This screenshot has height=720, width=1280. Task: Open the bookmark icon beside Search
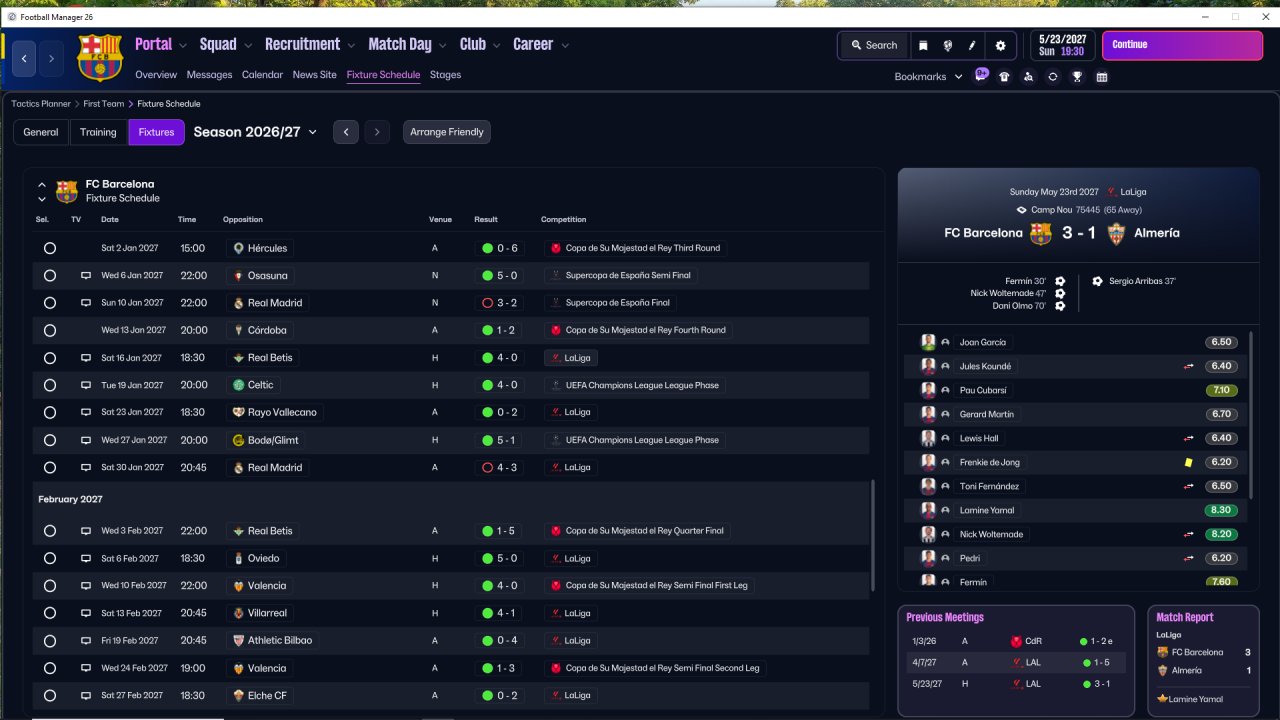click(x=923, y=45)
